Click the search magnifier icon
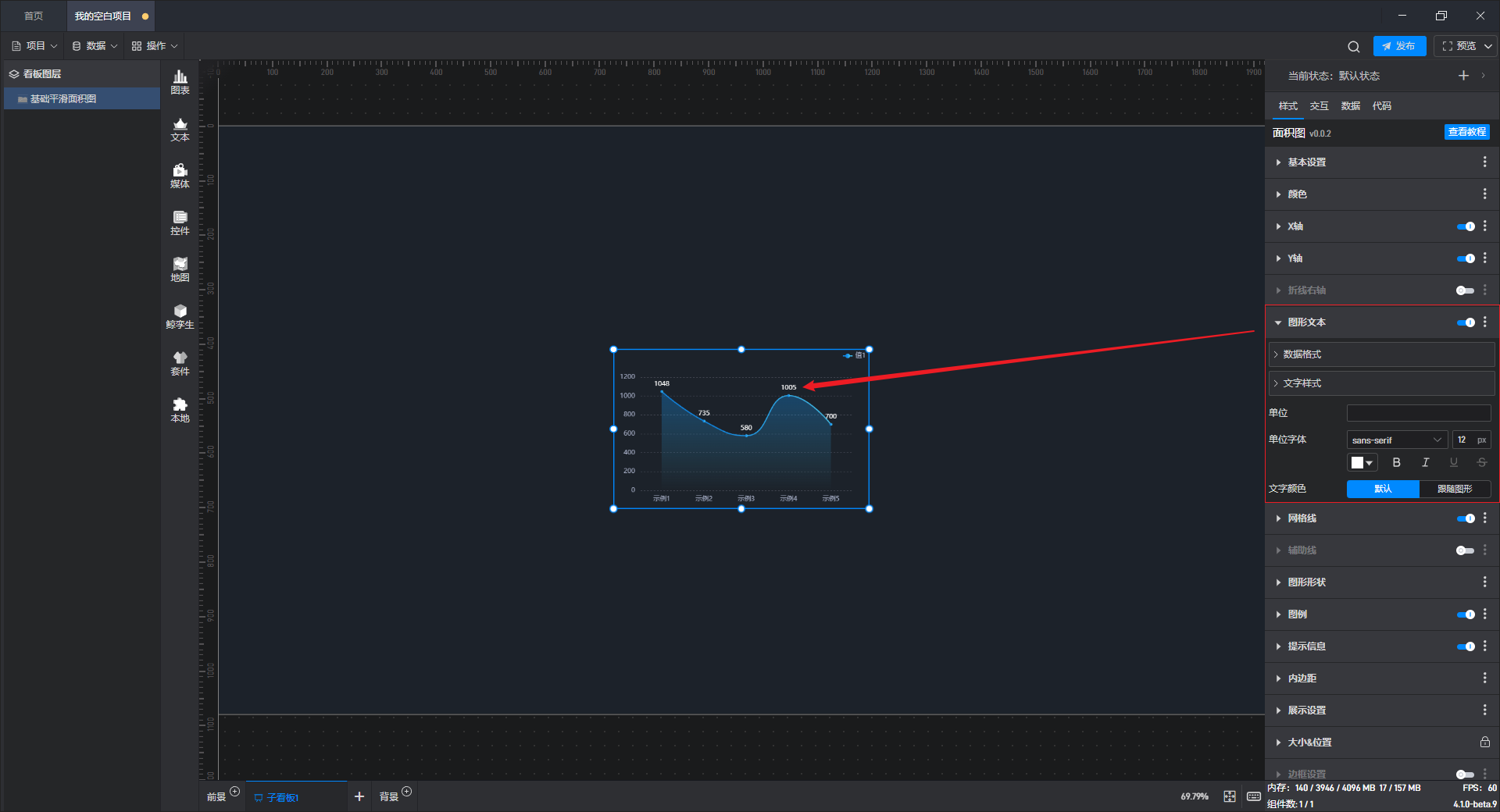Image resolution: width=1500 pixels, height=812 pixels. [1354, 46]
